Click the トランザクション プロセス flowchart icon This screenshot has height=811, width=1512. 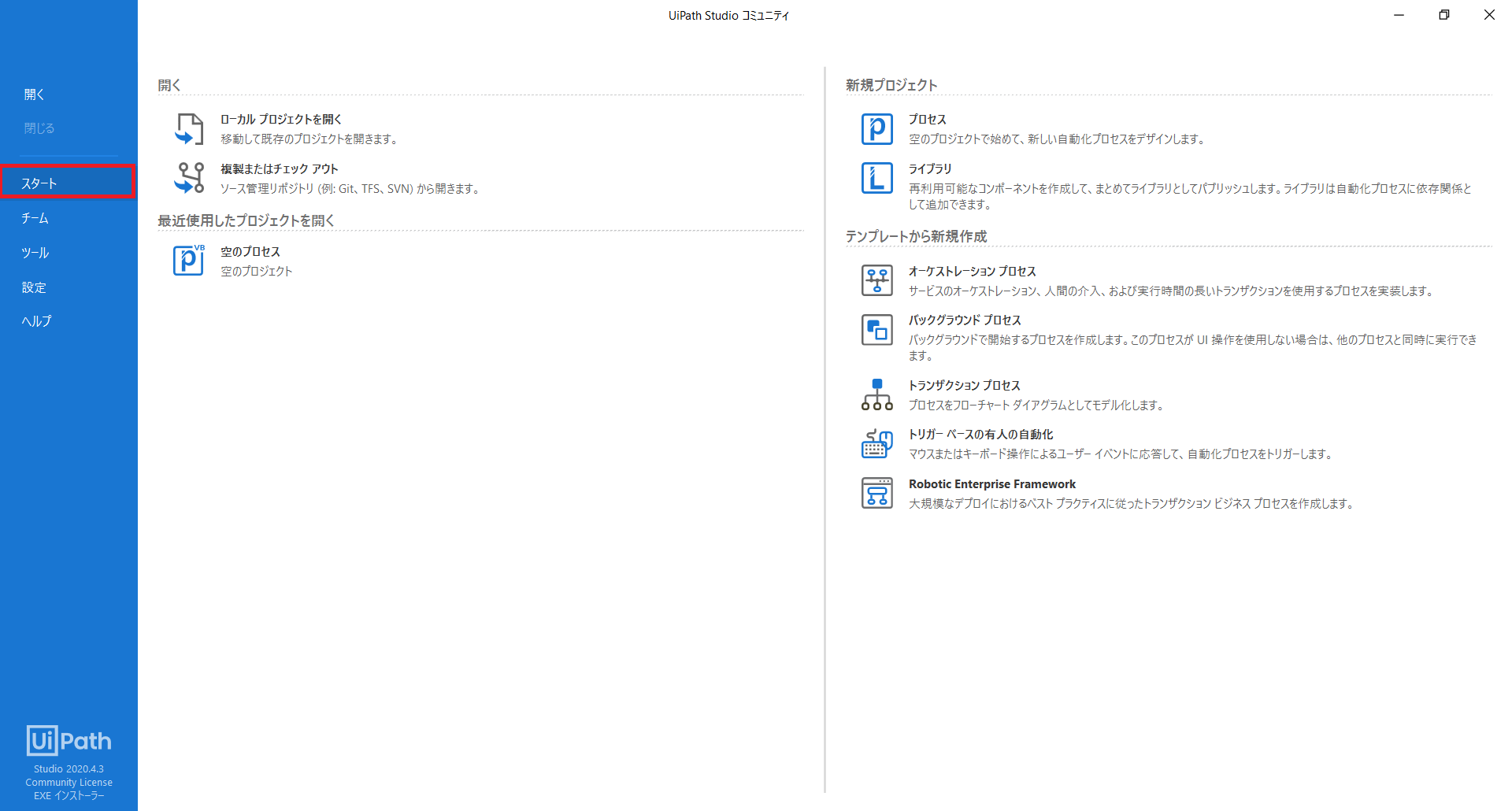pyautogui.click(x=876, y=394)
